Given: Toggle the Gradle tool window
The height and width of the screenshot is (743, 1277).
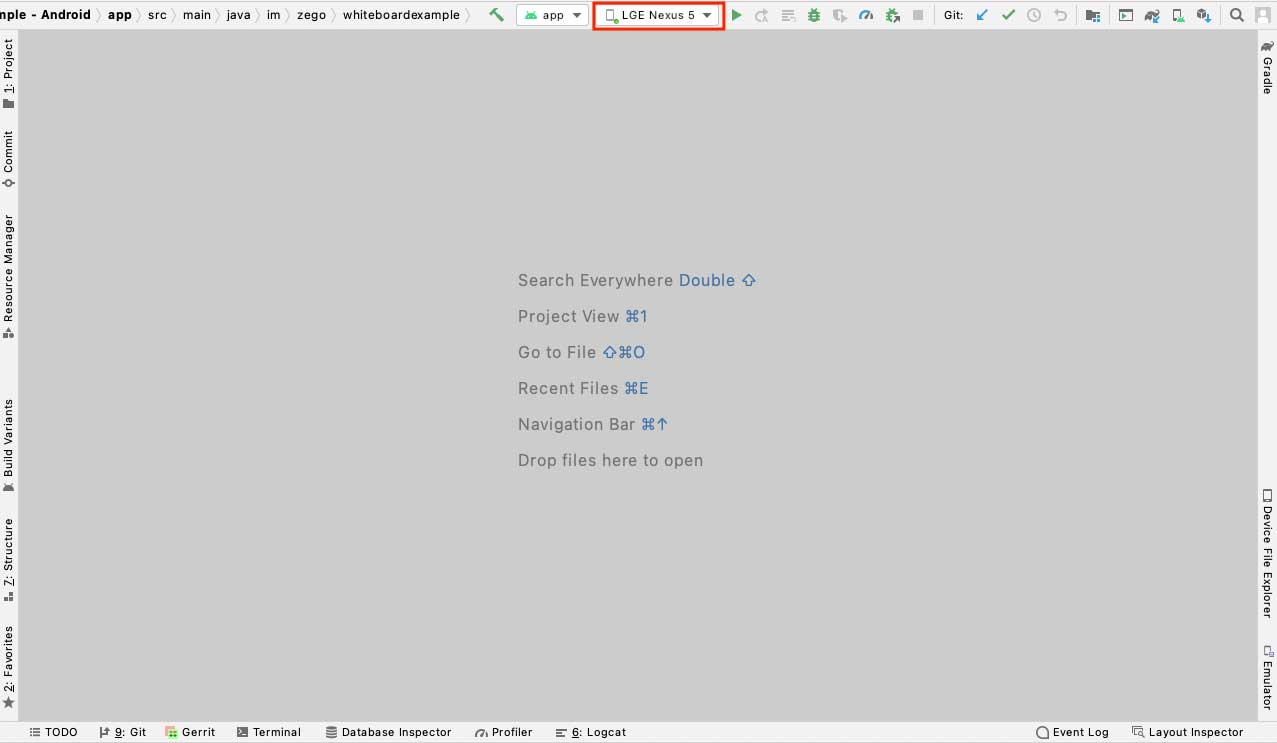Looking at the screenshot, I should [x=1267, y=68].
